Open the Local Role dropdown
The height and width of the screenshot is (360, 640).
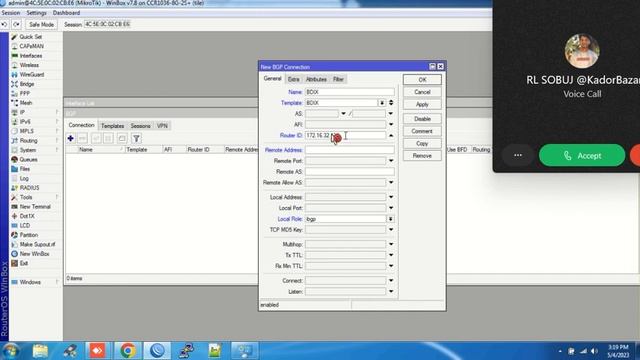(x=391, y=219)
